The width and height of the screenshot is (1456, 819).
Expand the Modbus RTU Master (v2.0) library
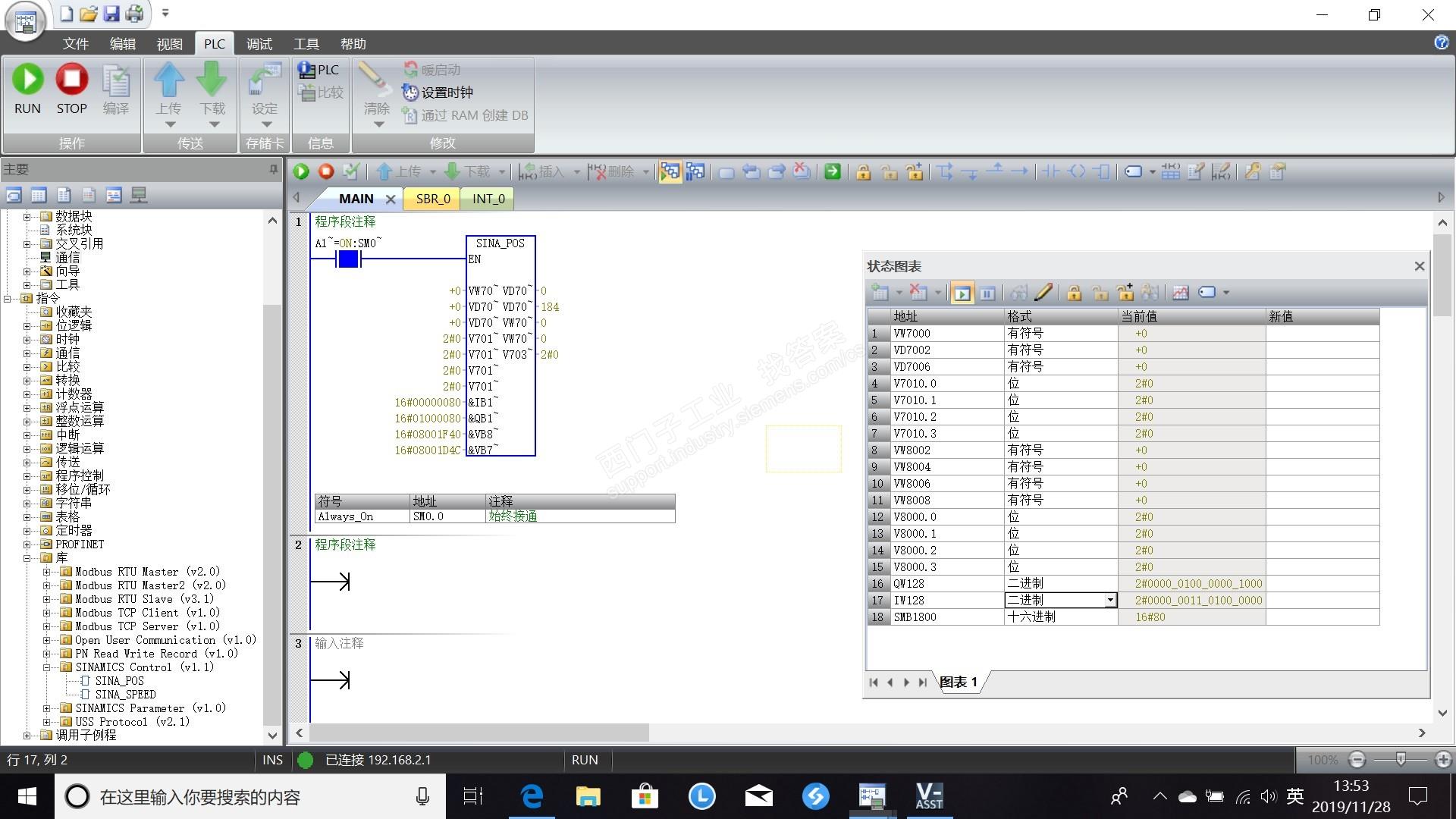(47, 572)
